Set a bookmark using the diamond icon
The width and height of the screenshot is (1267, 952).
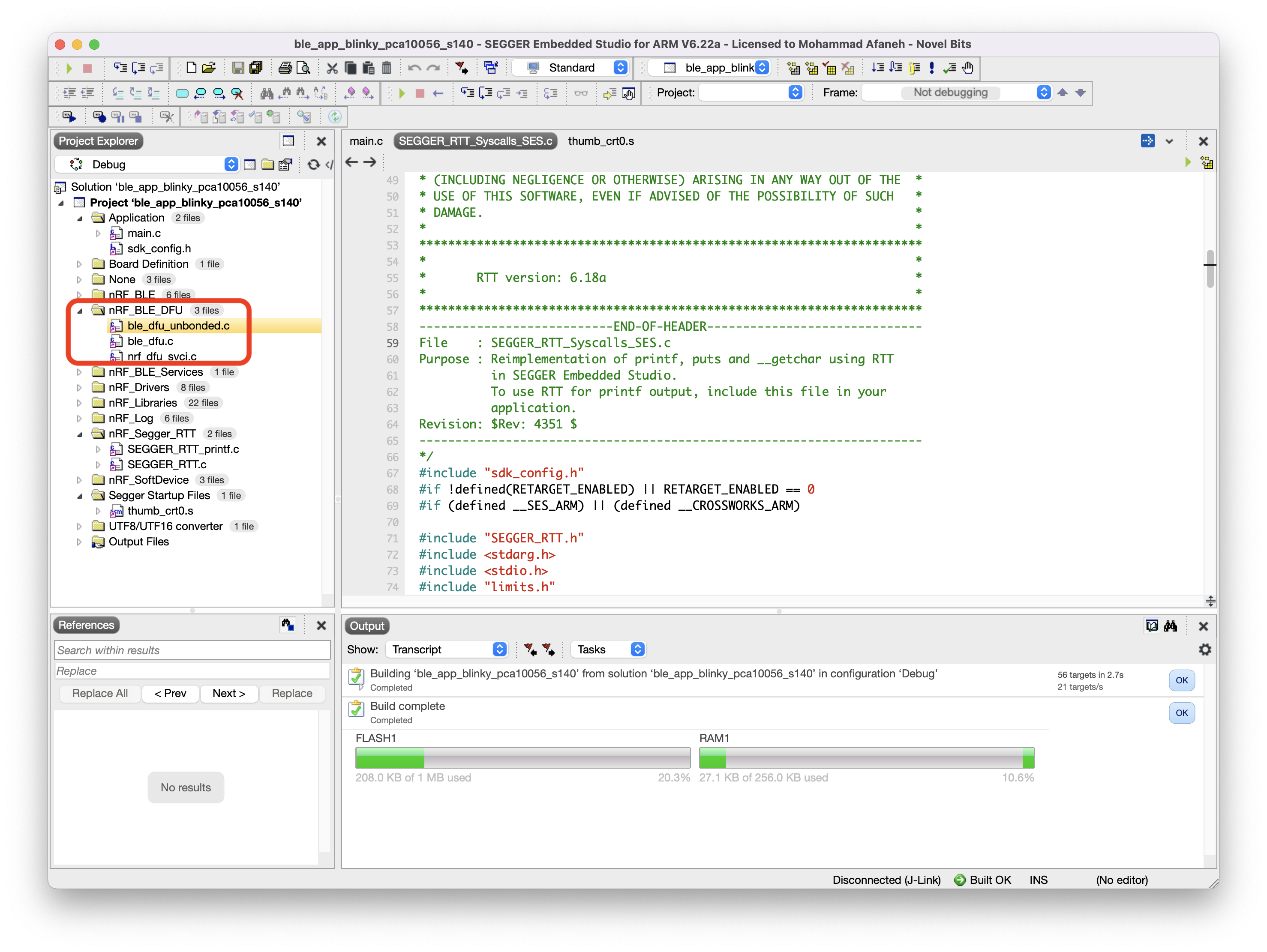(x=350, y=93)
